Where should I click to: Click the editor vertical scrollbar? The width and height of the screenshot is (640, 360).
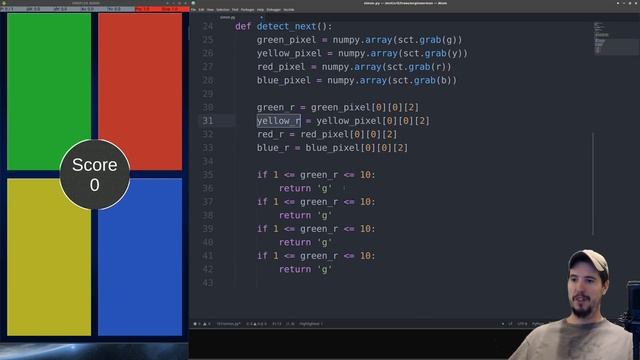[x=593, y=184]
